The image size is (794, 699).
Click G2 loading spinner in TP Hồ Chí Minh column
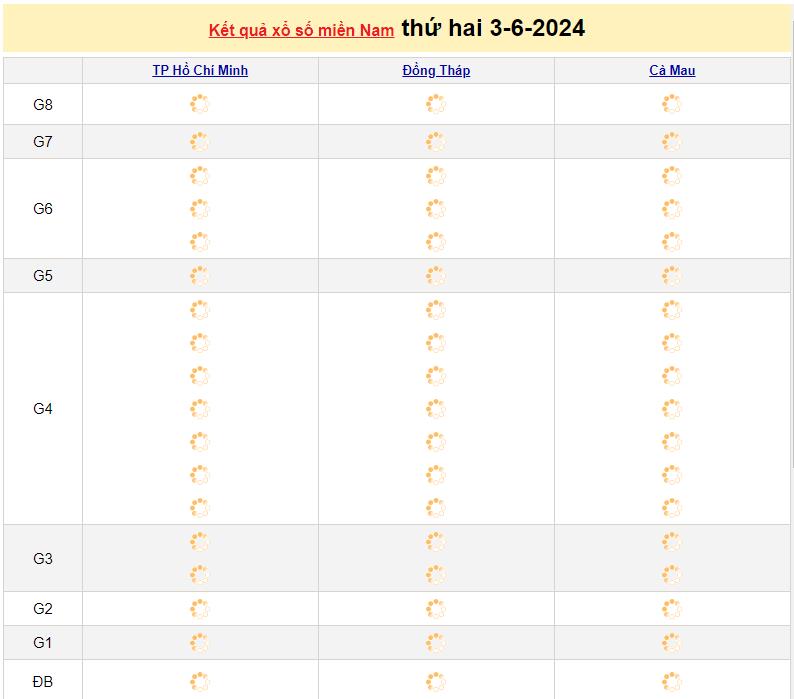200,609
